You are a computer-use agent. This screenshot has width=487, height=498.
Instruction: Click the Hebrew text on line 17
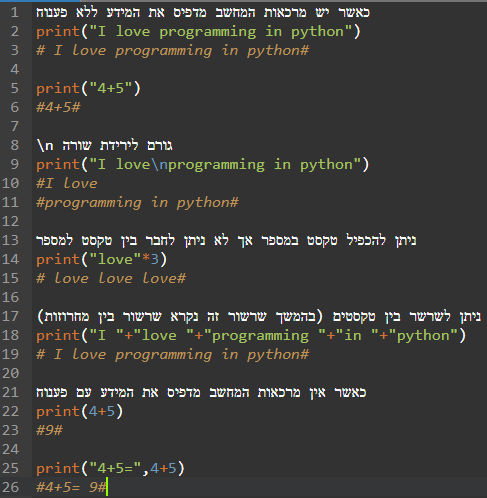(x=259, y=316)
